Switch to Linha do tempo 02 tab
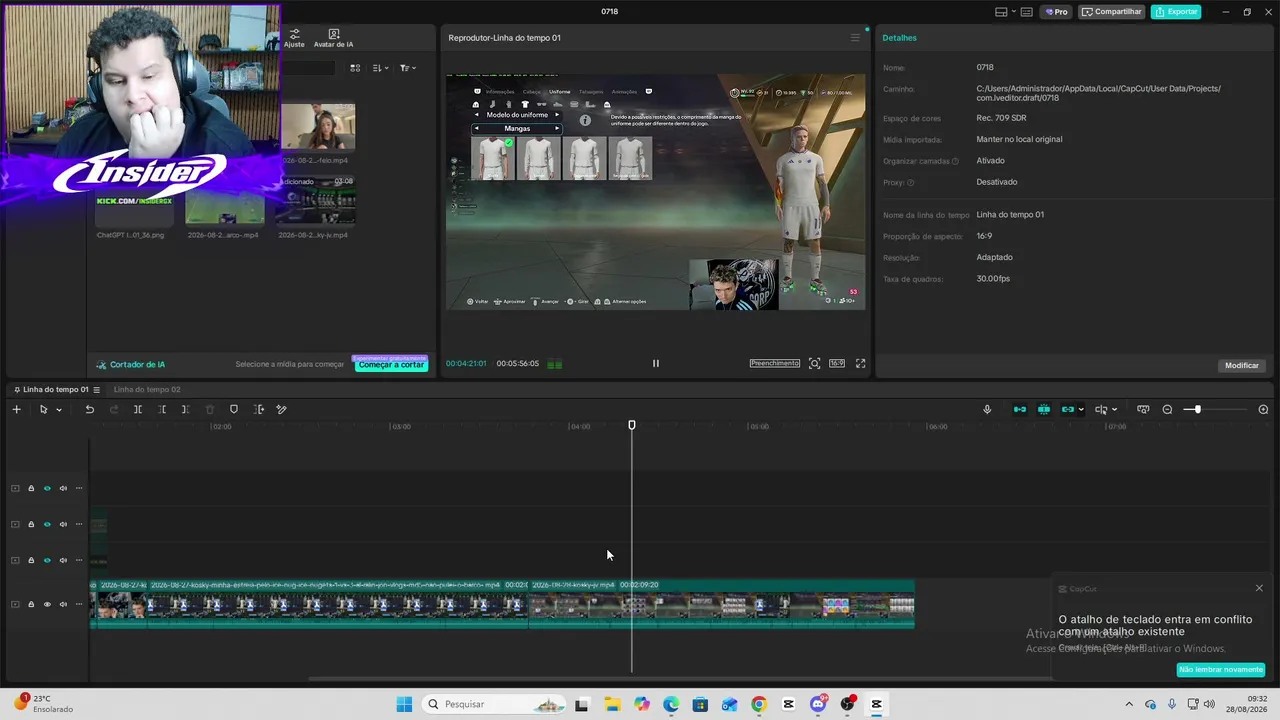The width and height of the screenshot is (1280, 720). click(x=147, y=389)
